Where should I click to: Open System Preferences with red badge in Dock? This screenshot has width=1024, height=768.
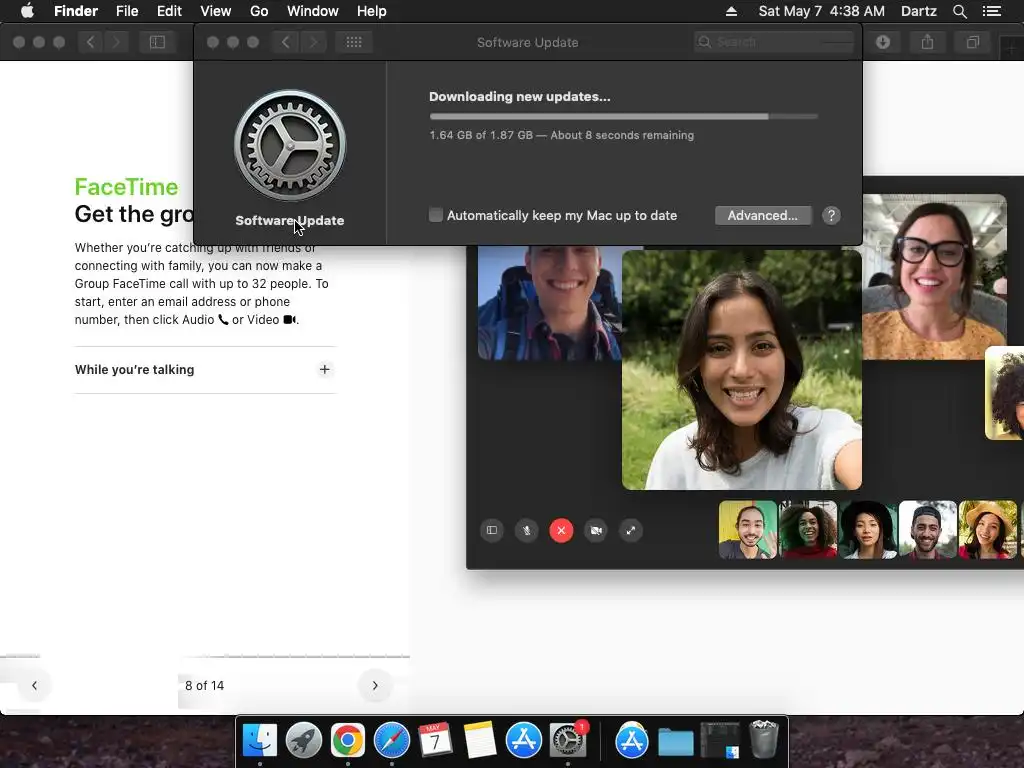[568, 740]
